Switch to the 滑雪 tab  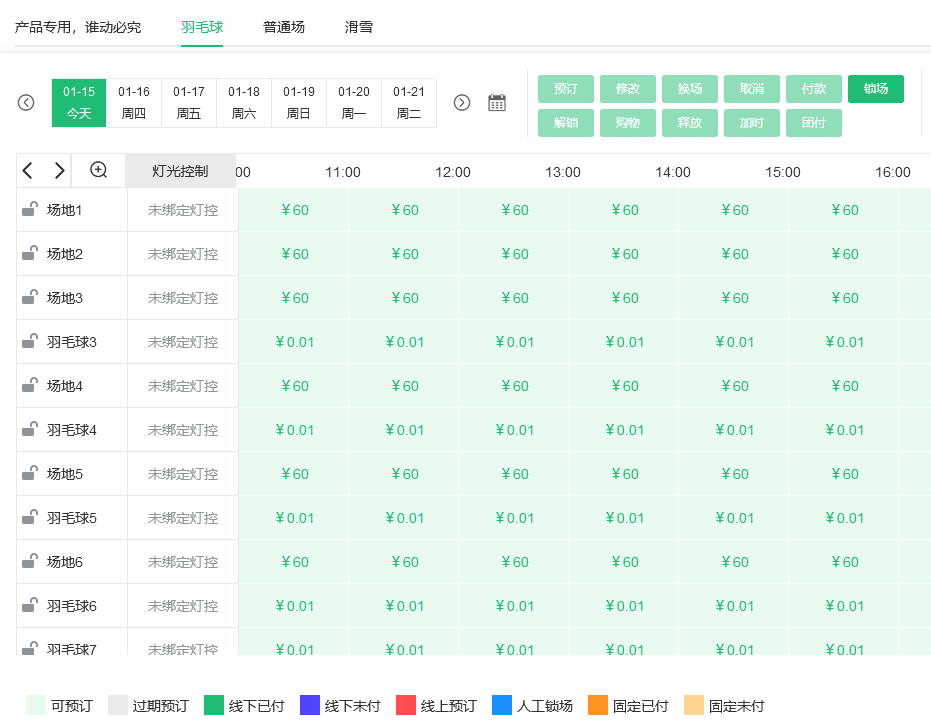359,27
